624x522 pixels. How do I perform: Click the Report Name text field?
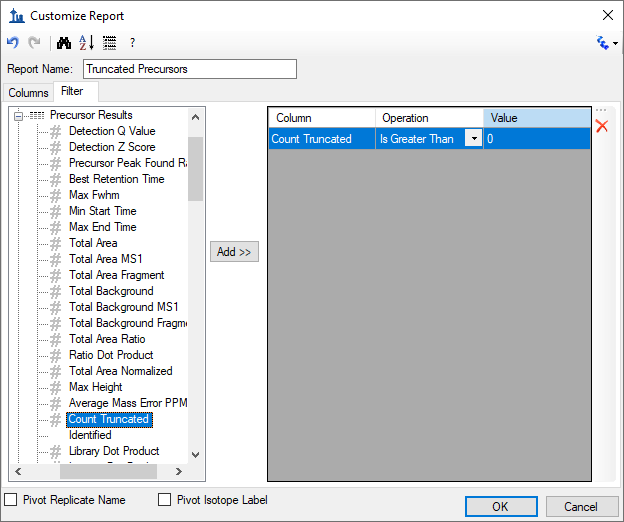[x=190, y=69]
